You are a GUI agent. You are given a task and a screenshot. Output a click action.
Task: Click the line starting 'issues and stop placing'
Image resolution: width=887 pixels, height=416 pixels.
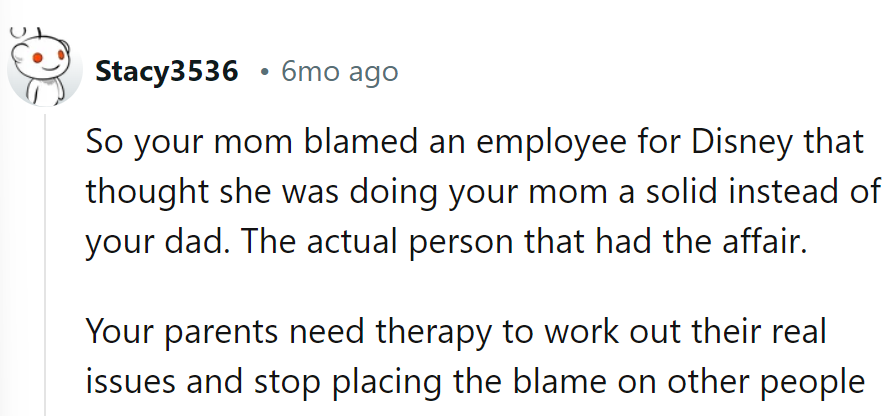[473, 382]
